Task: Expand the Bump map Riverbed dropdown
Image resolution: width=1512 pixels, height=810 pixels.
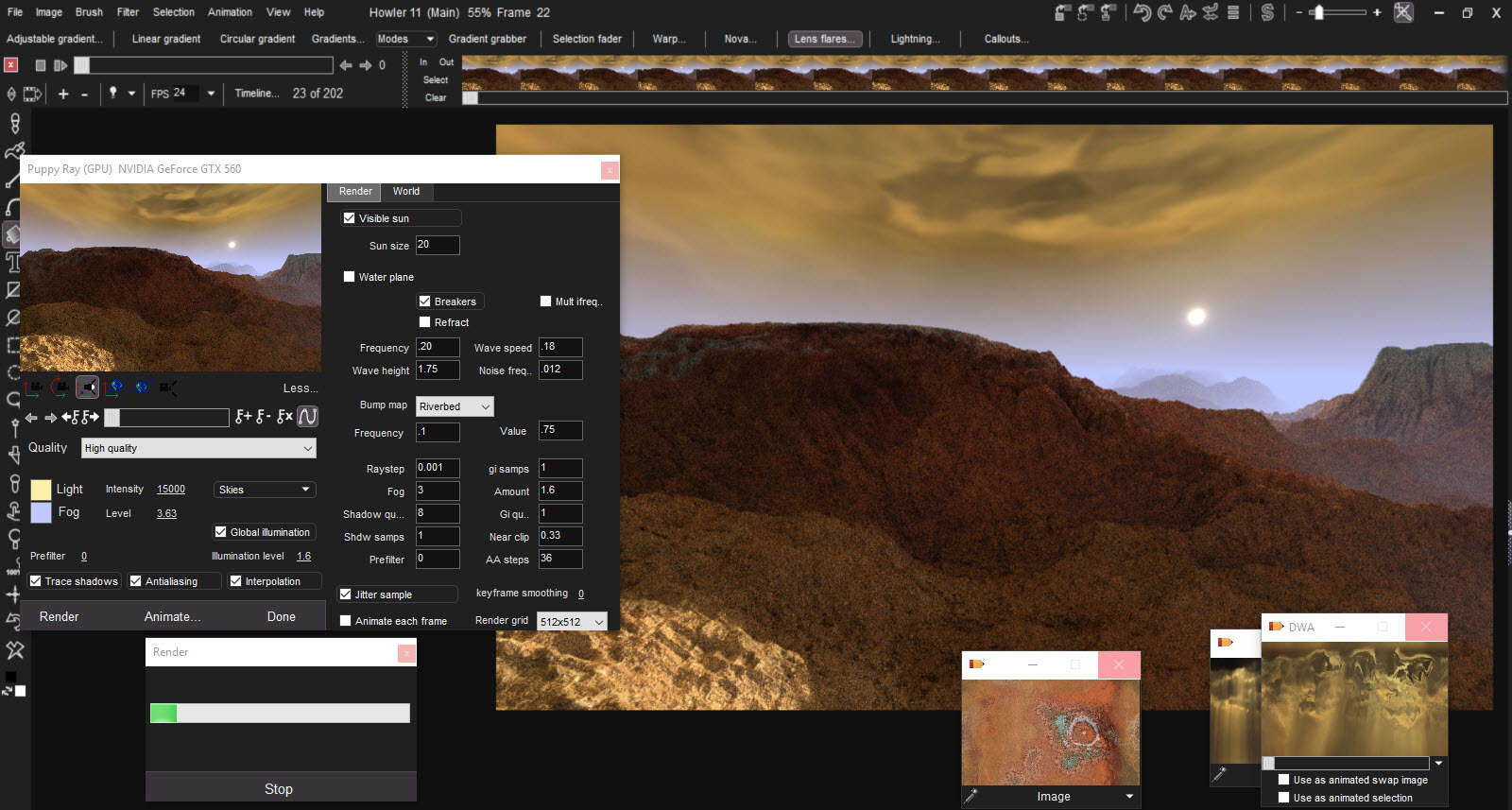Action: click(455, 406)
